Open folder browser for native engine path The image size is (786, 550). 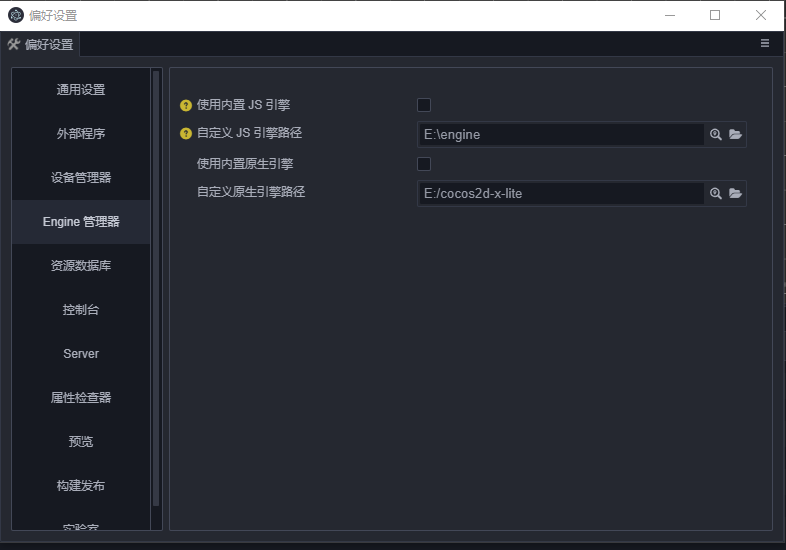point(735,194)
